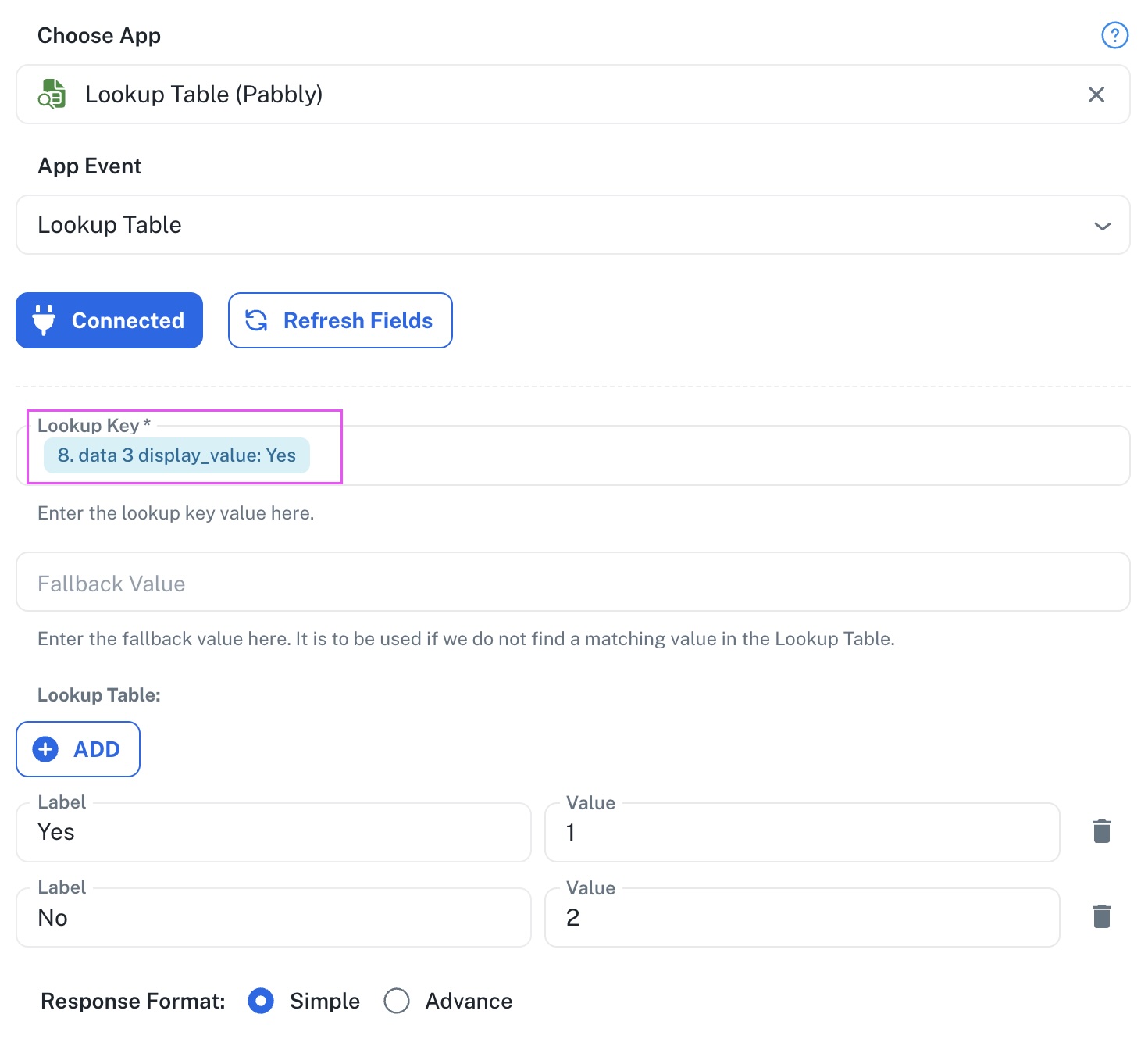Open the Lookup Table event combo box
1148x1039 pixels.
[573, 225]
